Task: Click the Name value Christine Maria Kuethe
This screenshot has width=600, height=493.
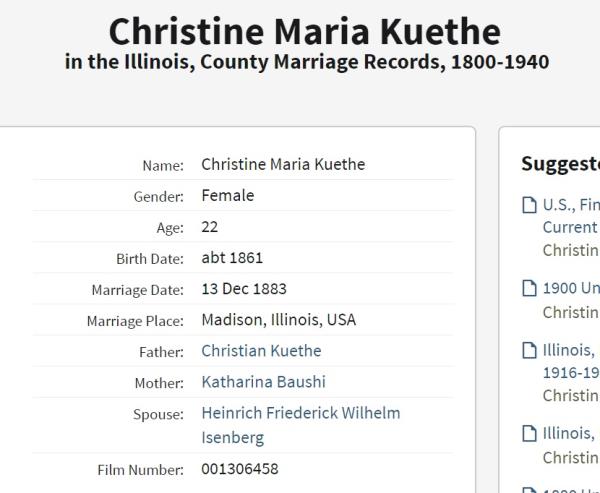Action: pos(283,164)
